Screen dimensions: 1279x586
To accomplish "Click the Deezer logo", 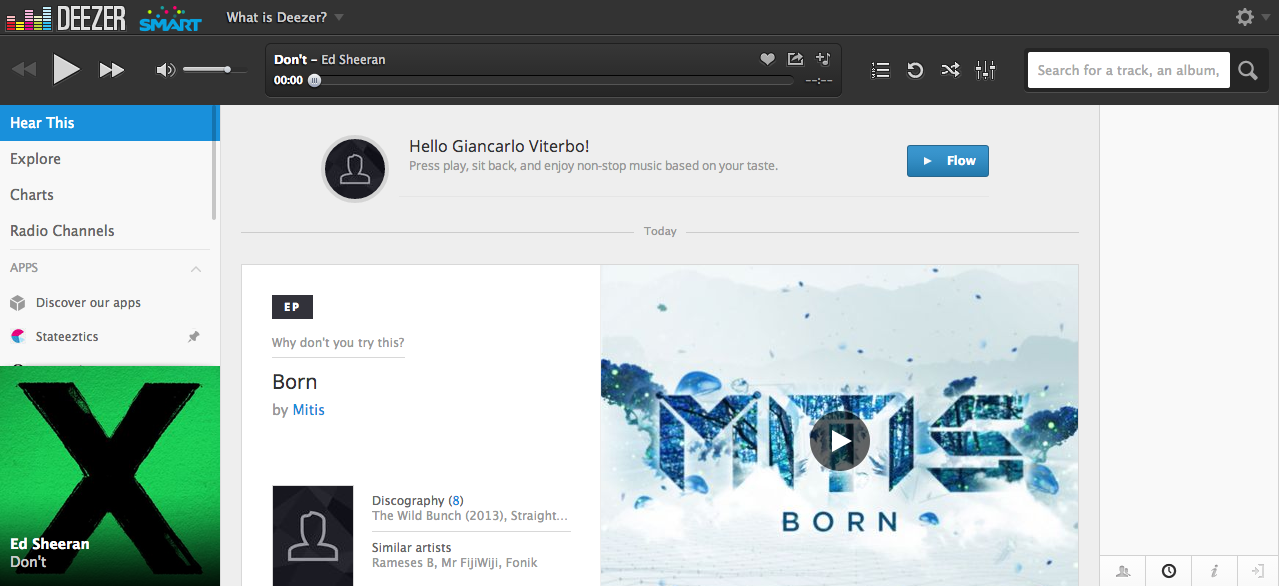I will [65, 16].
